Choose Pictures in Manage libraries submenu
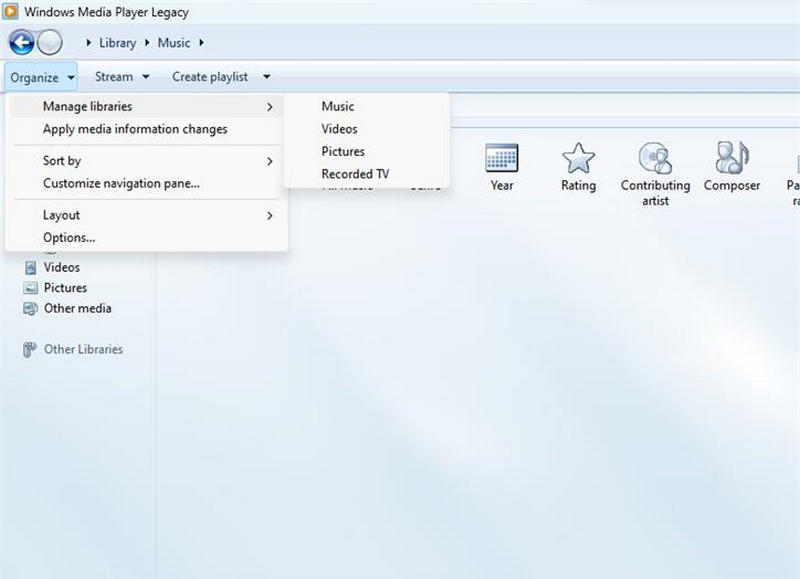800x579 pixels. click(x=367, y=152)
